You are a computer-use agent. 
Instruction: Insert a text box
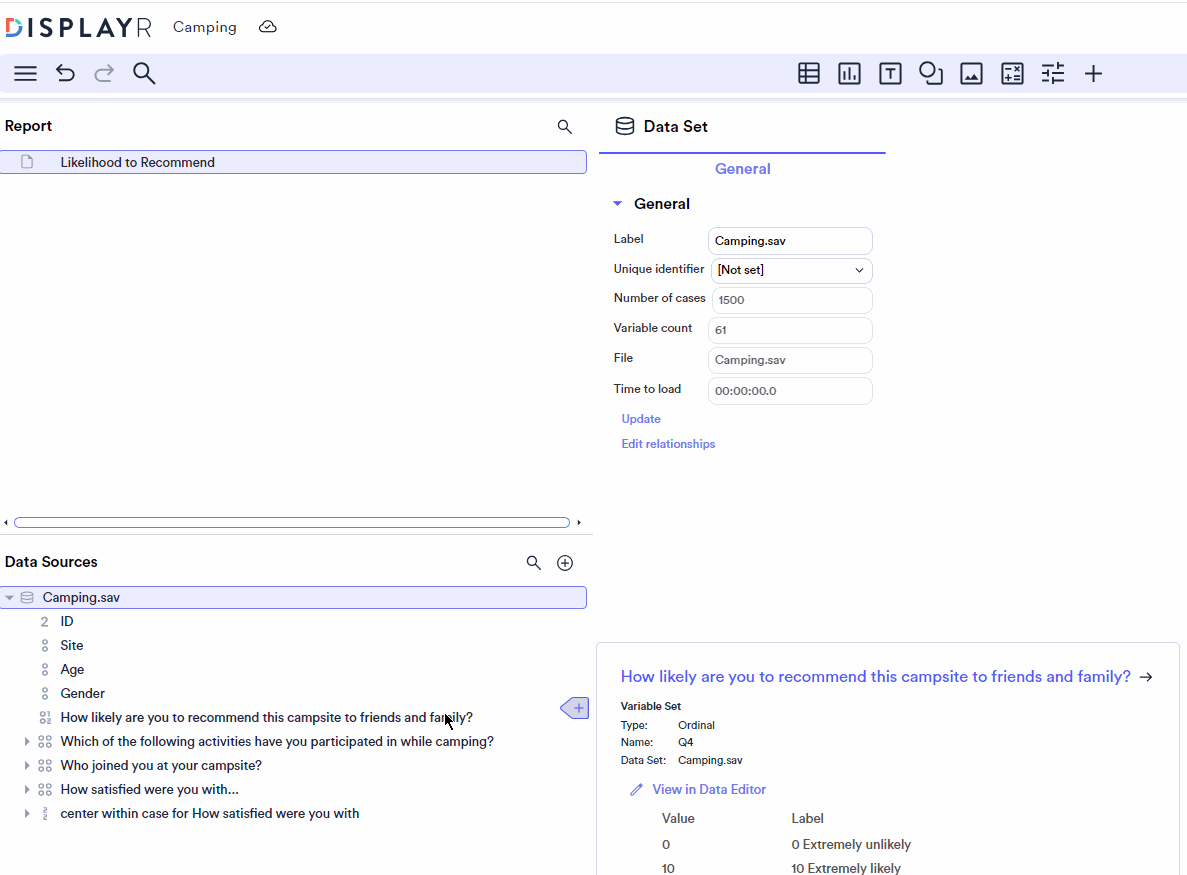click(890, 73)
